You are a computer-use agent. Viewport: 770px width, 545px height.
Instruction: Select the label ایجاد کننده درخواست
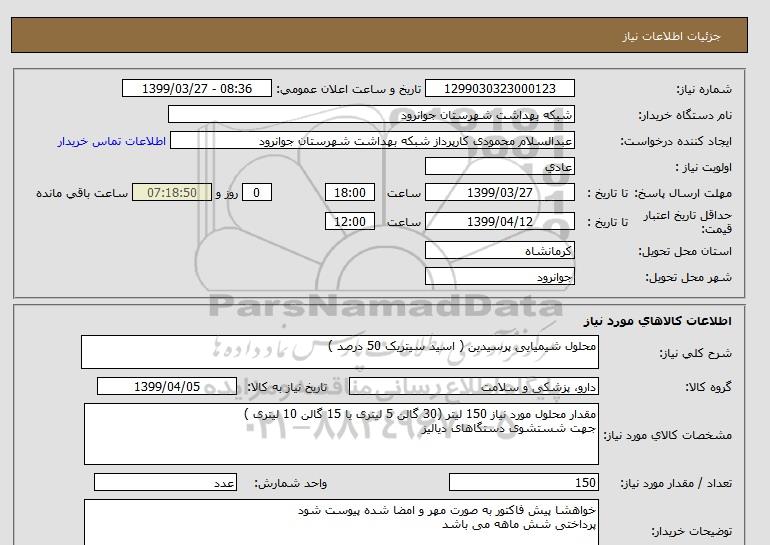point(676,142)
